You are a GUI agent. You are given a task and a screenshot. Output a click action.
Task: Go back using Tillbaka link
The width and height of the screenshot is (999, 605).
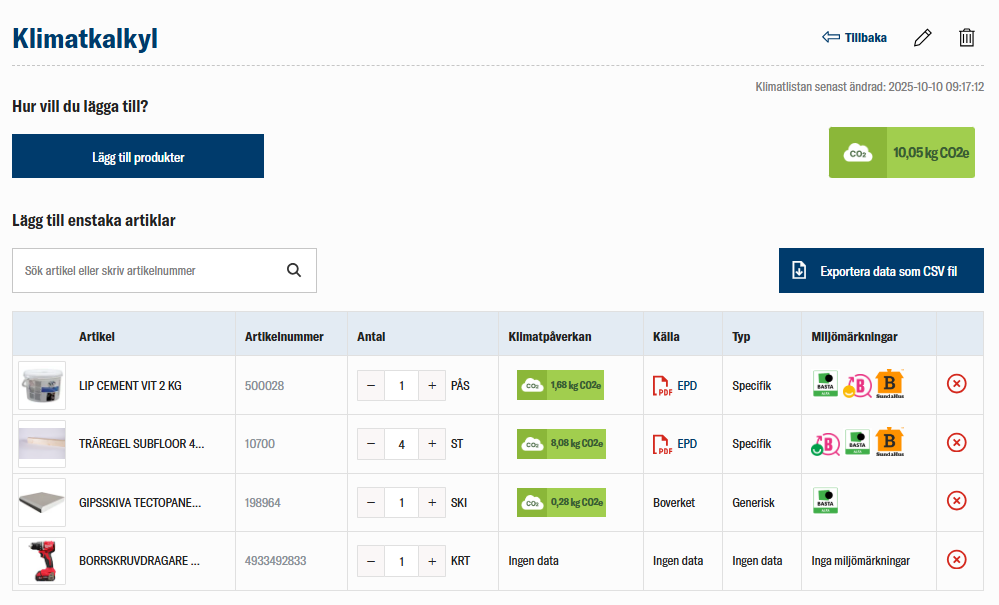coord(854,38)
